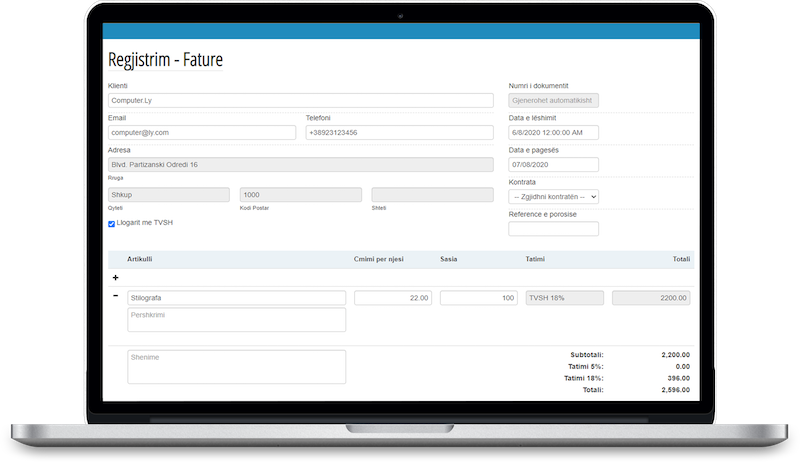Open the Data e lëshimit date field

[553, 132]
